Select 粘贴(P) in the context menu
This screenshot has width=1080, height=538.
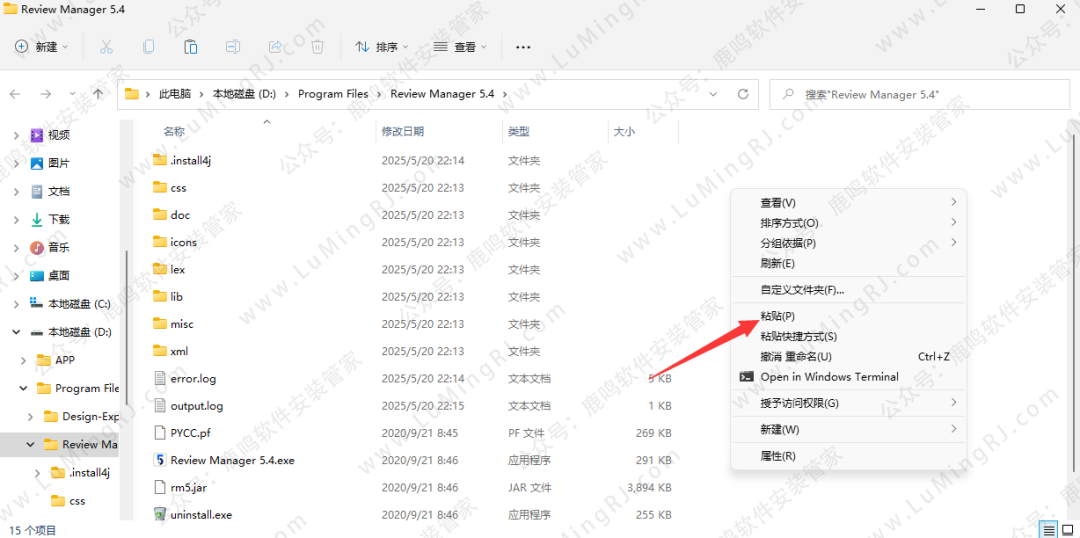[x=777, y=316]
